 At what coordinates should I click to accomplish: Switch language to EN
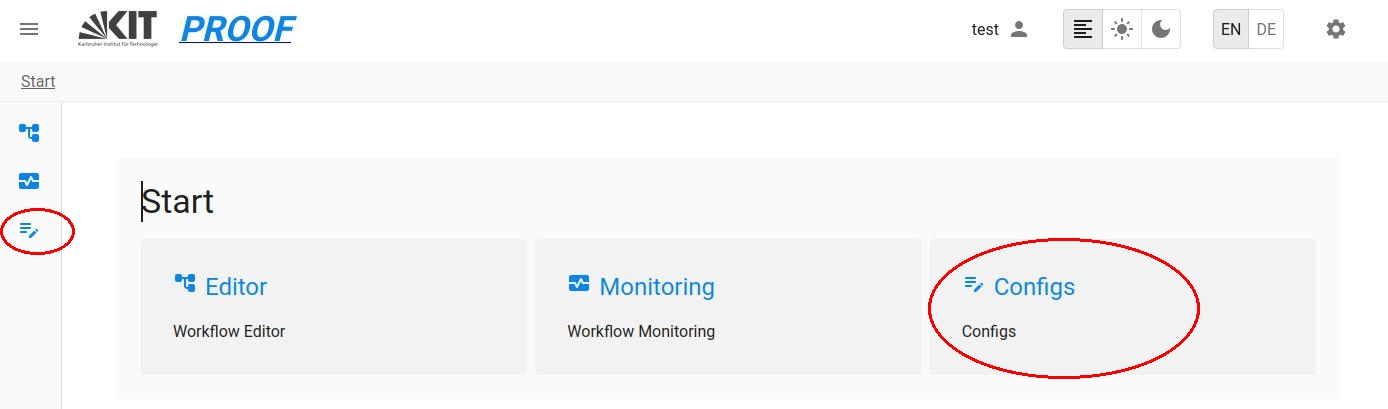[1231, 29]
